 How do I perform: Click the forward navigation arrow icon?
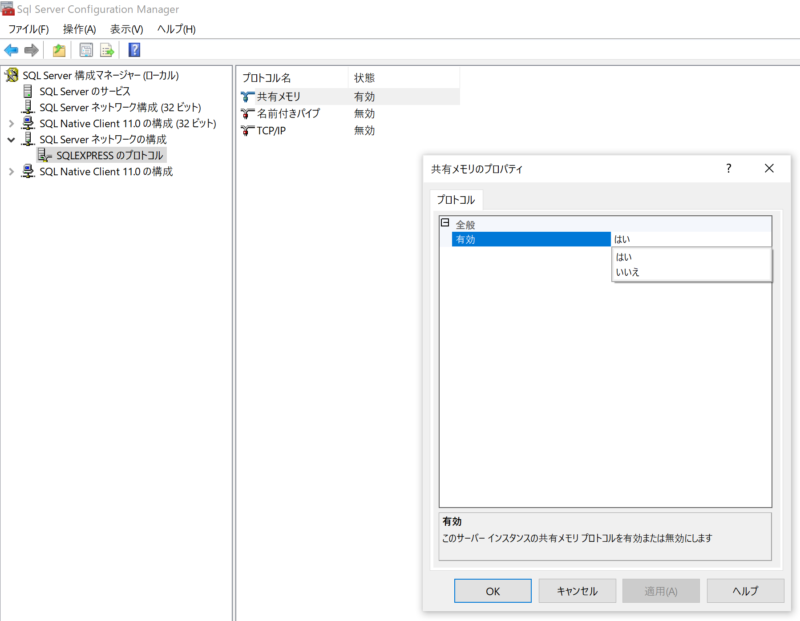coord(32,50)
